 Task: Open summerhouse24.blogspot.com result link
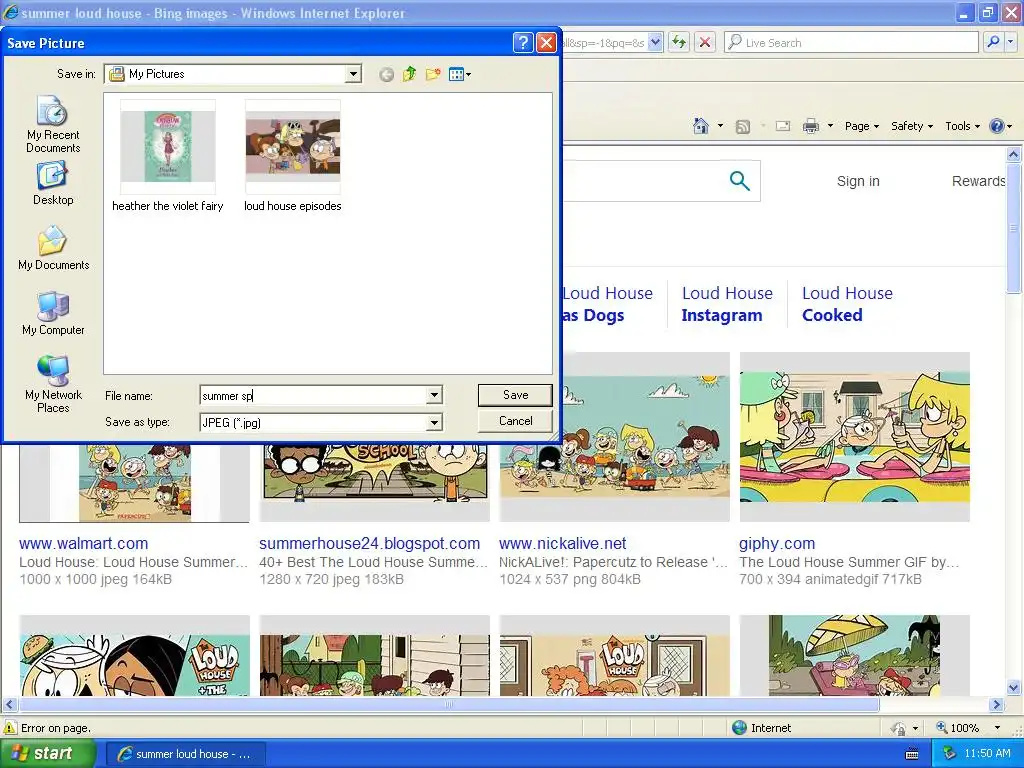click(x=370, y=543)
